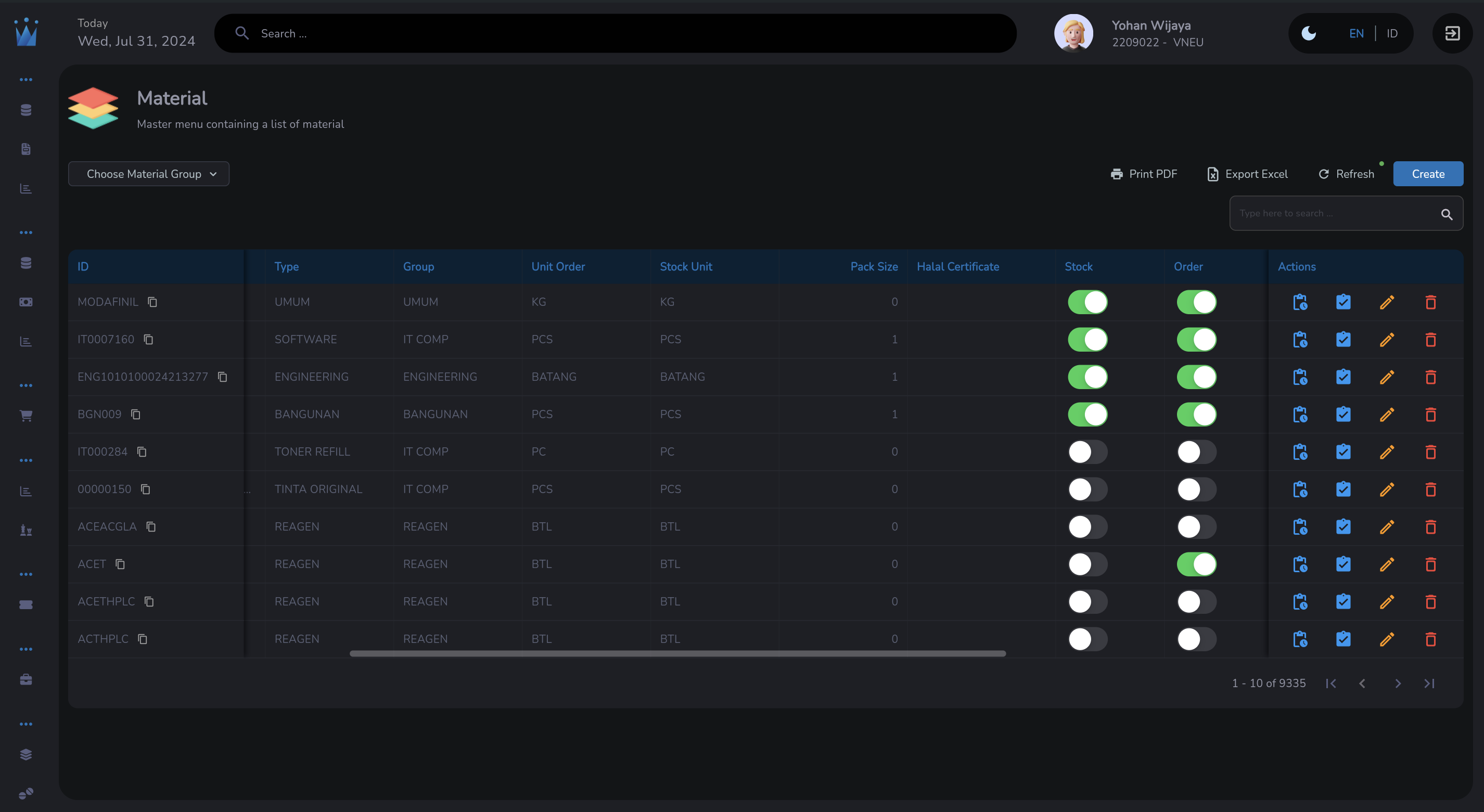The height and width of the screenshot is (812, 1484).
Task: Enable Stock toggle for IT000284
Action: (x=1088, y=452)
